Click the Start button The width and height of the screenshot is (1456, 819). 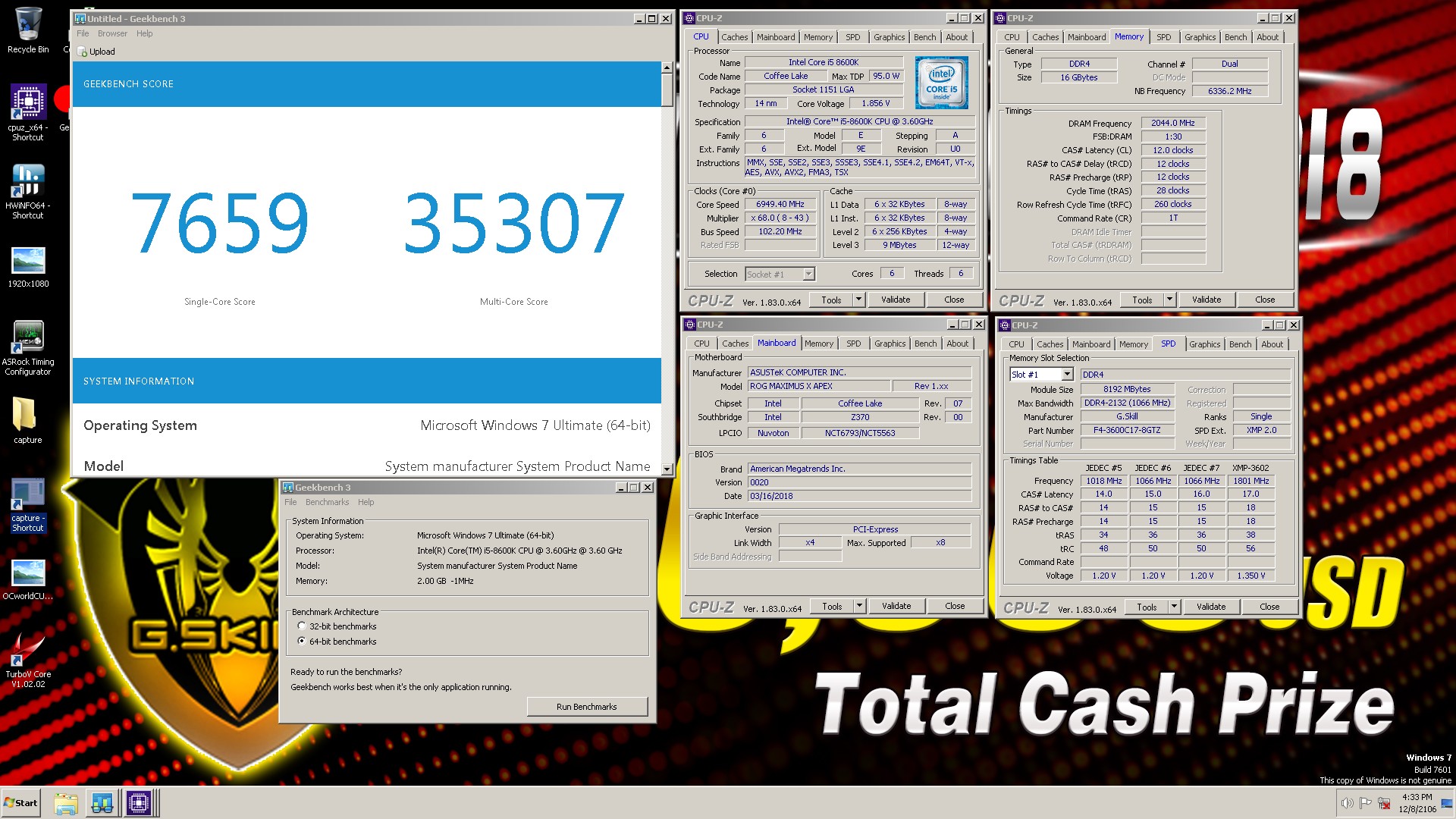21,803
